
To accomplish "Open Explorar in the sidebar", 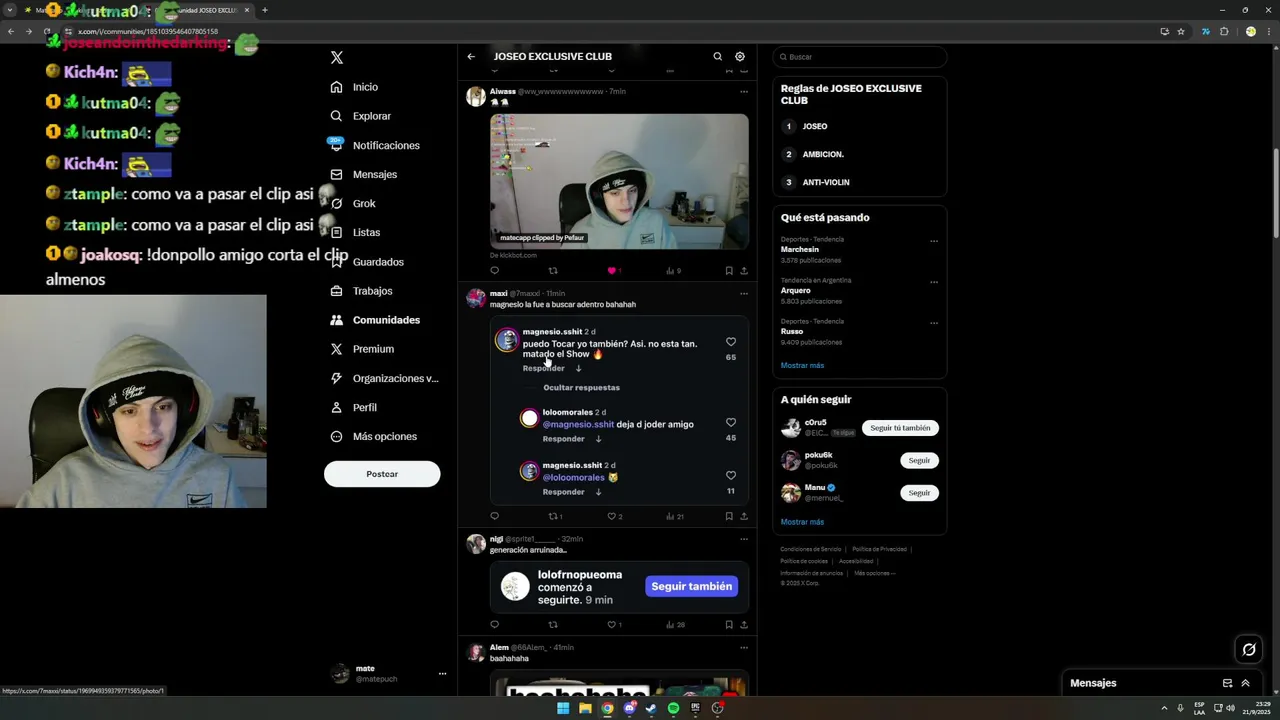I will pos(360,116).
